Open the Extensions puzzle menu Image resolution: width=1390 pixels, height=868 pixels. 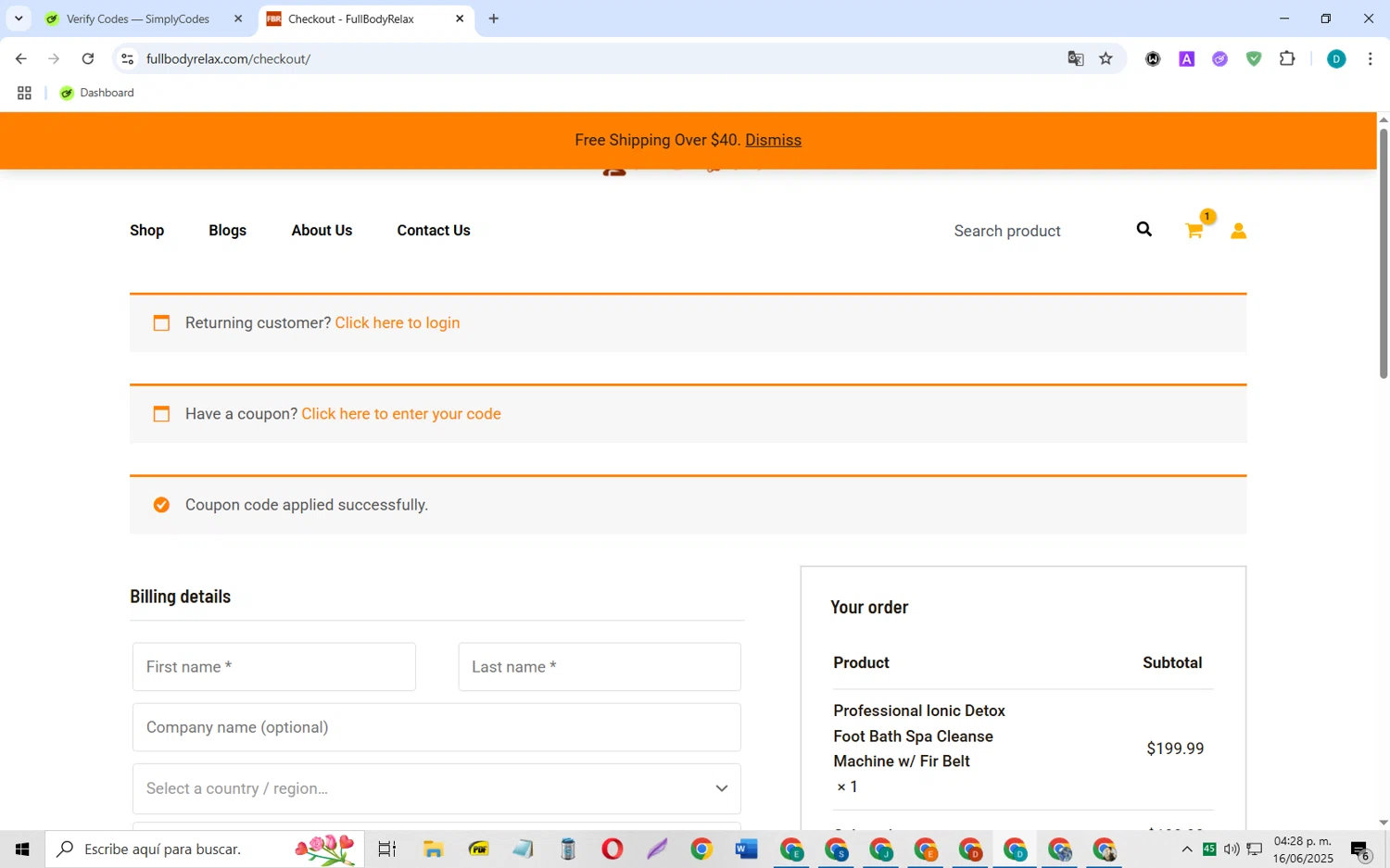pyautogui.click(x=1287, y=58)
